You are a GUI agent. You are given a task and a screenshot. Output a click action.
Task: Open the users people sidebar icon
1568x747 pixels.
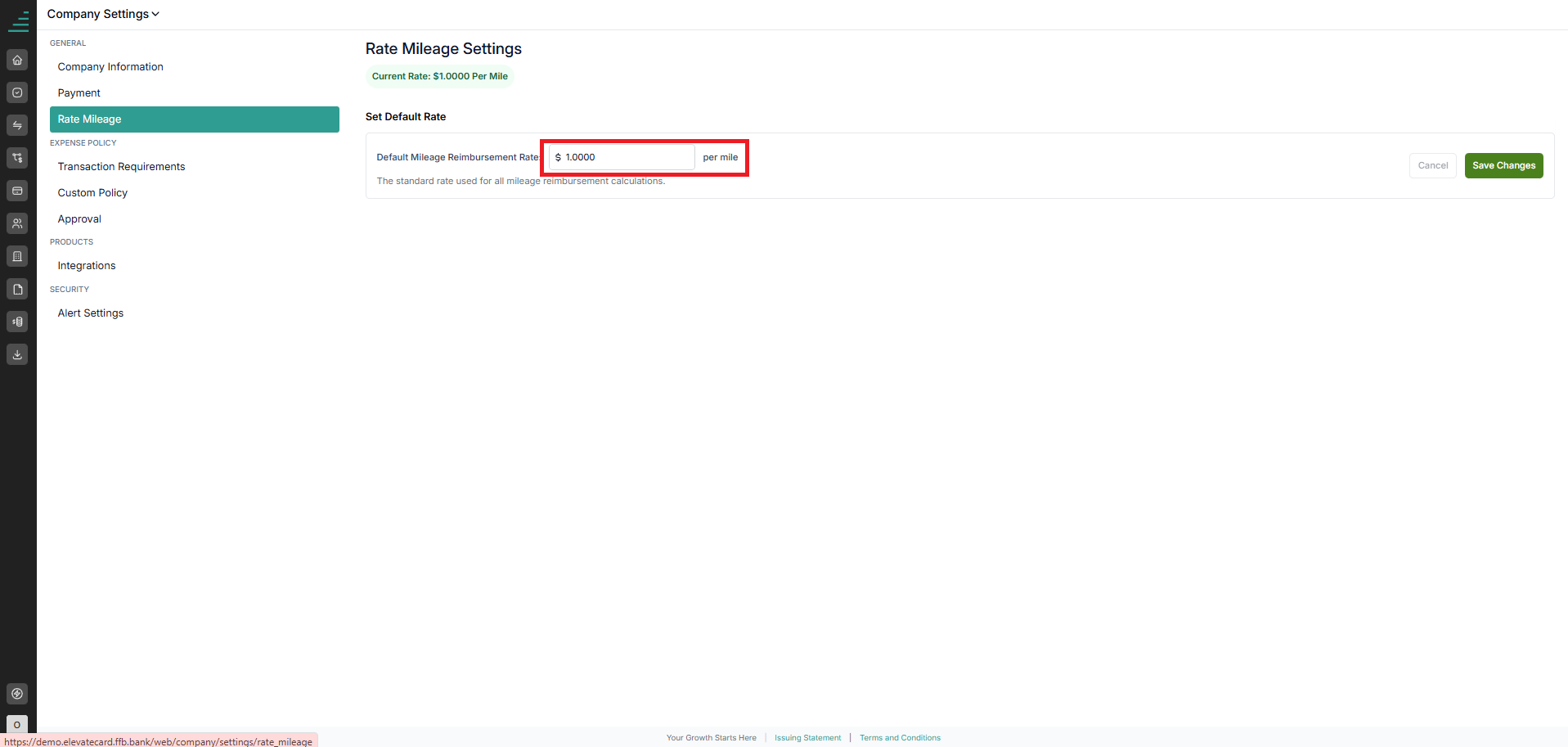click(17, 223)
